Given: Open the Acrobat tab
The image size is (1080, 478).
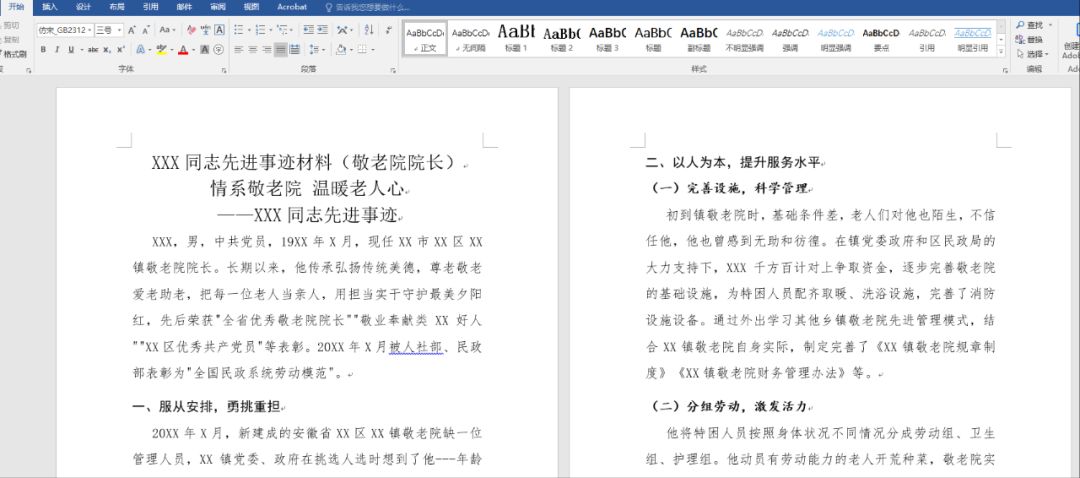Looking at the screenshot, I should point(292,7).
